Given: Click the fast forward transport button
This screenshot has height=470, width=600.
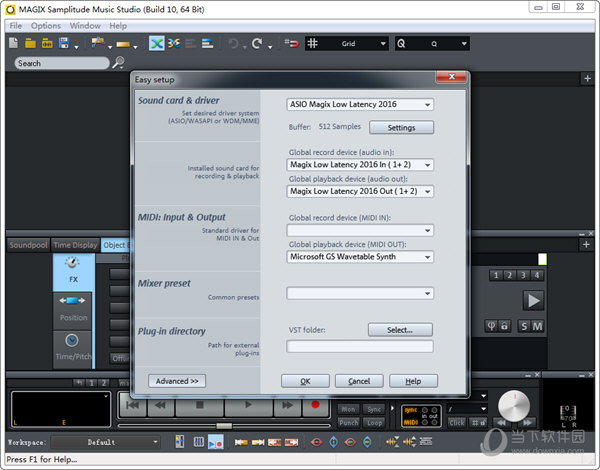Looking at the screenshot, I should [287, 405].
